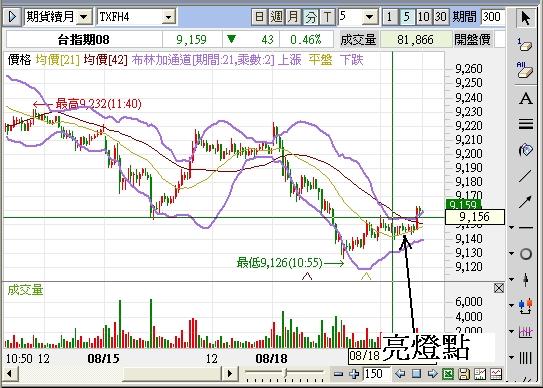The image size is (543, 388).
Task: Select the straight line drawing tool
Action: coord(525,176)
